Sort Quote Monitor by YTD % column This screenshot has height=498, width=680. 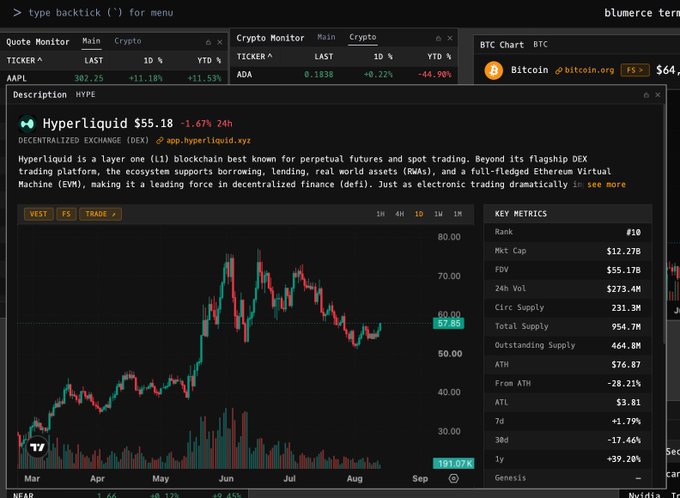tap(209, 60)
